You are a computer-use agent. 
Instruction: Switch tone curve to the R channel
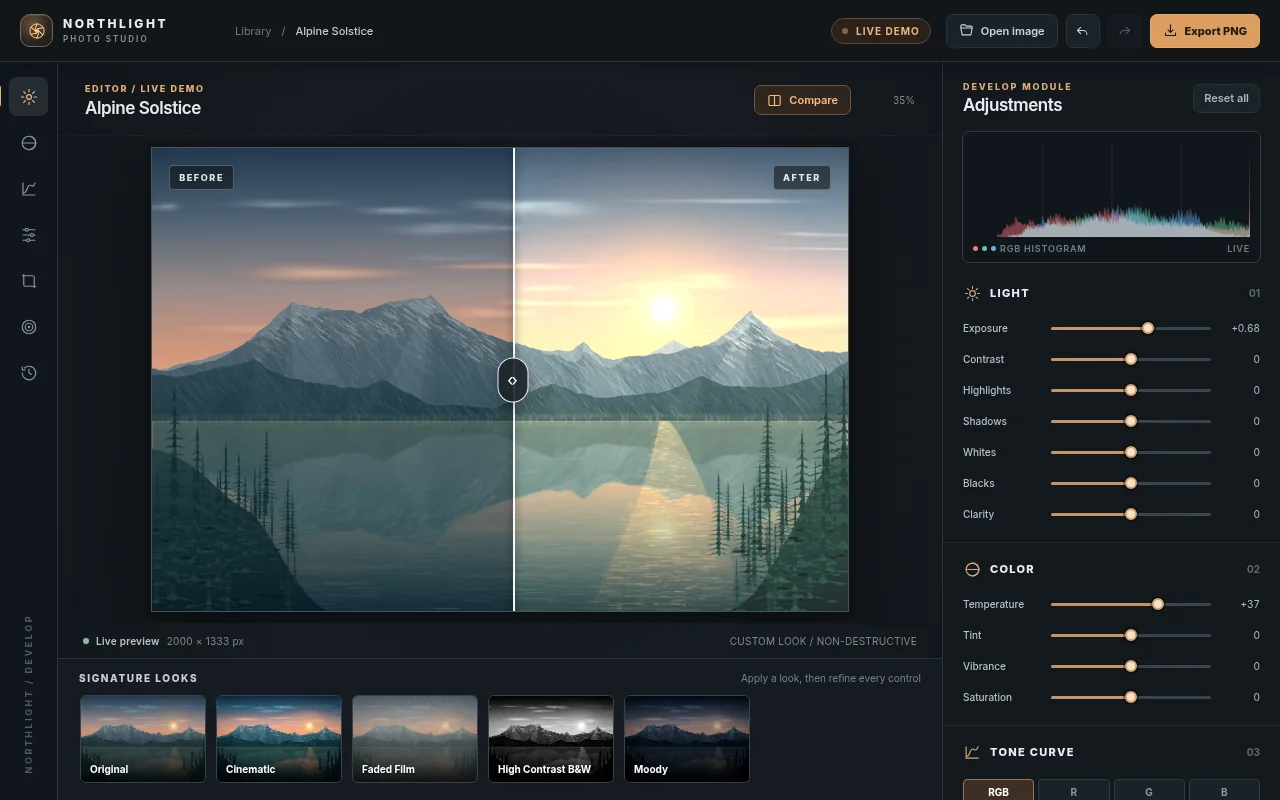[1074, 790]
